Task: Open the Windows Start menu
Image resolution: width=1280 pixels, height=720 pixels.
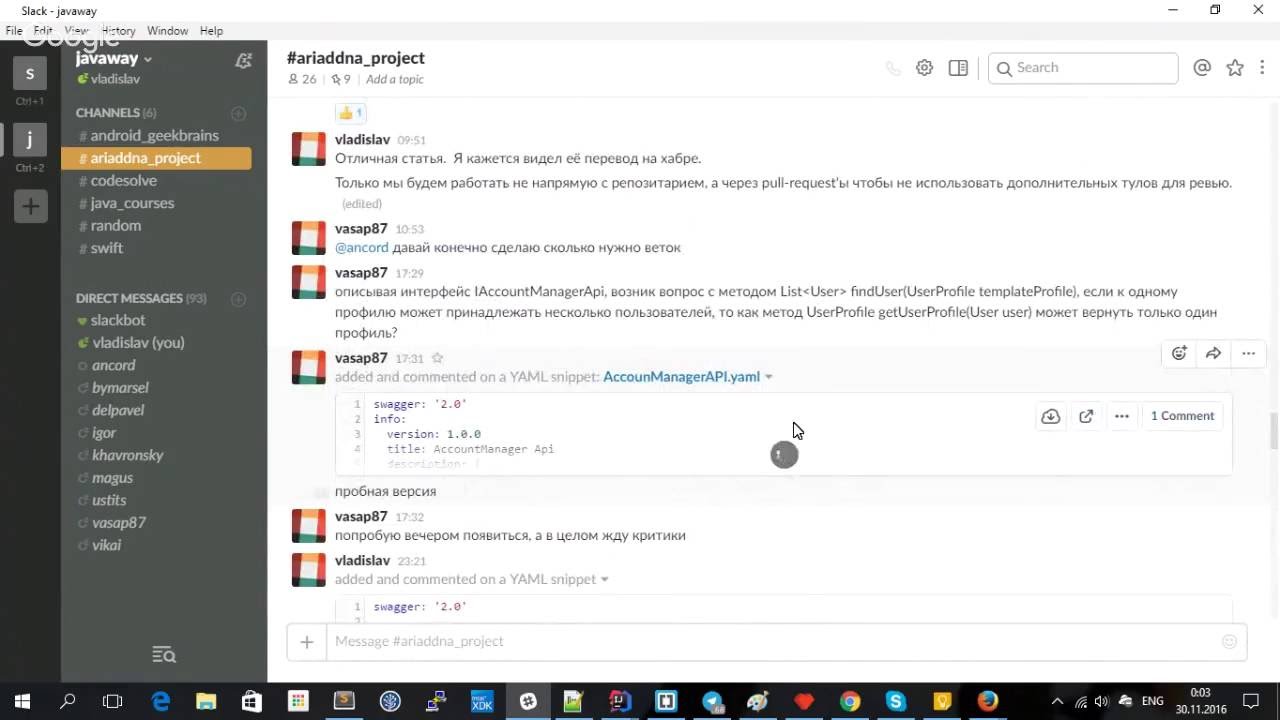Action: point(22,701)
